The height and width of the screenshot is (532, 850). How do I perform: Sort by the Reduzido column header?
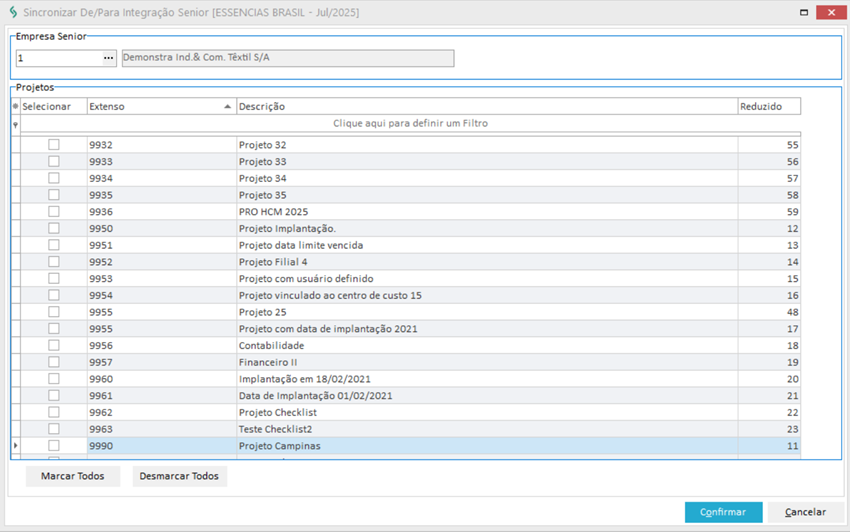769,106
